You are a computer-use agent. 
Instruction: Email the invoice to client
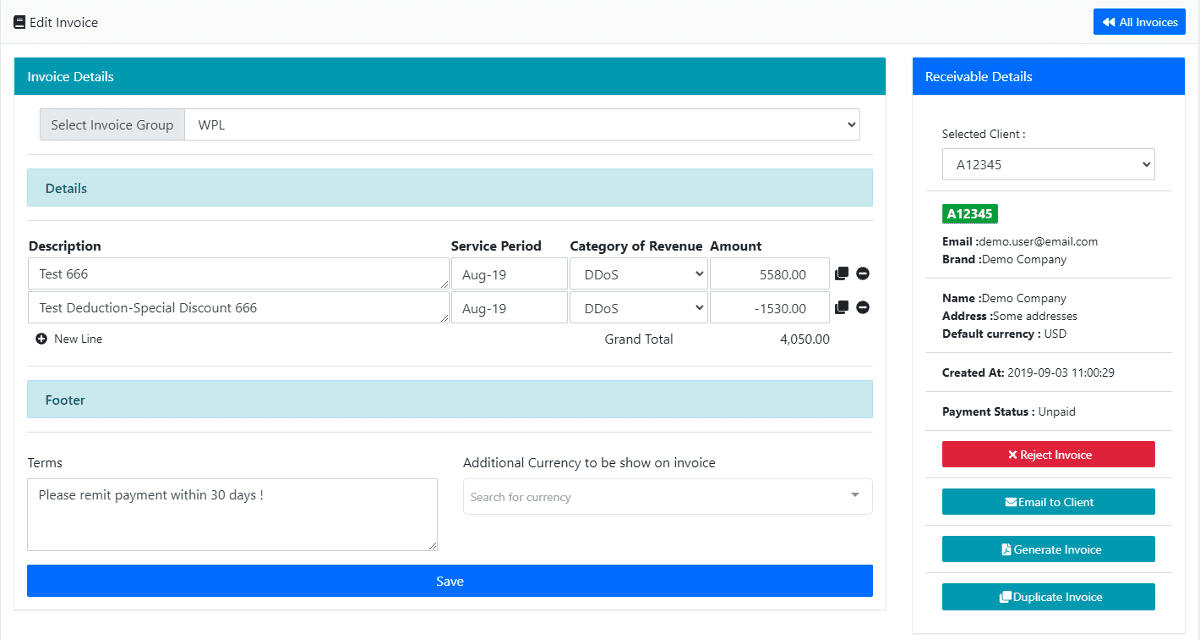pyautogui.click(x=1047, y=502)
